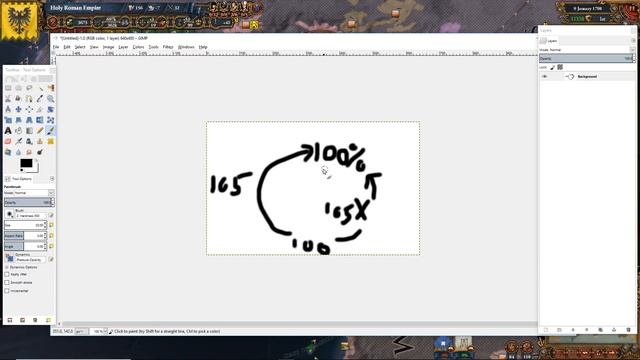Select the Measure tool

(8, 109)
